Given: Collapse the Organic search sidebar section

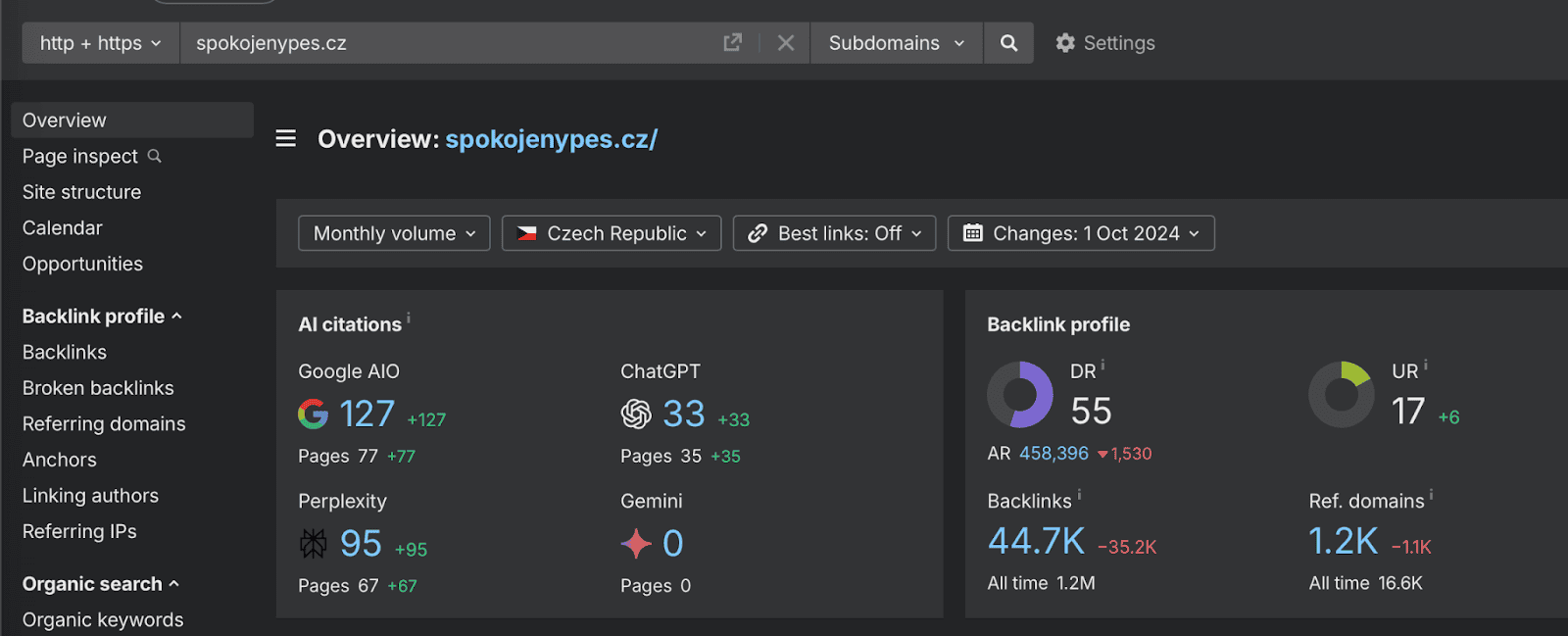Looking at the screenshot, I should (101, 584).
